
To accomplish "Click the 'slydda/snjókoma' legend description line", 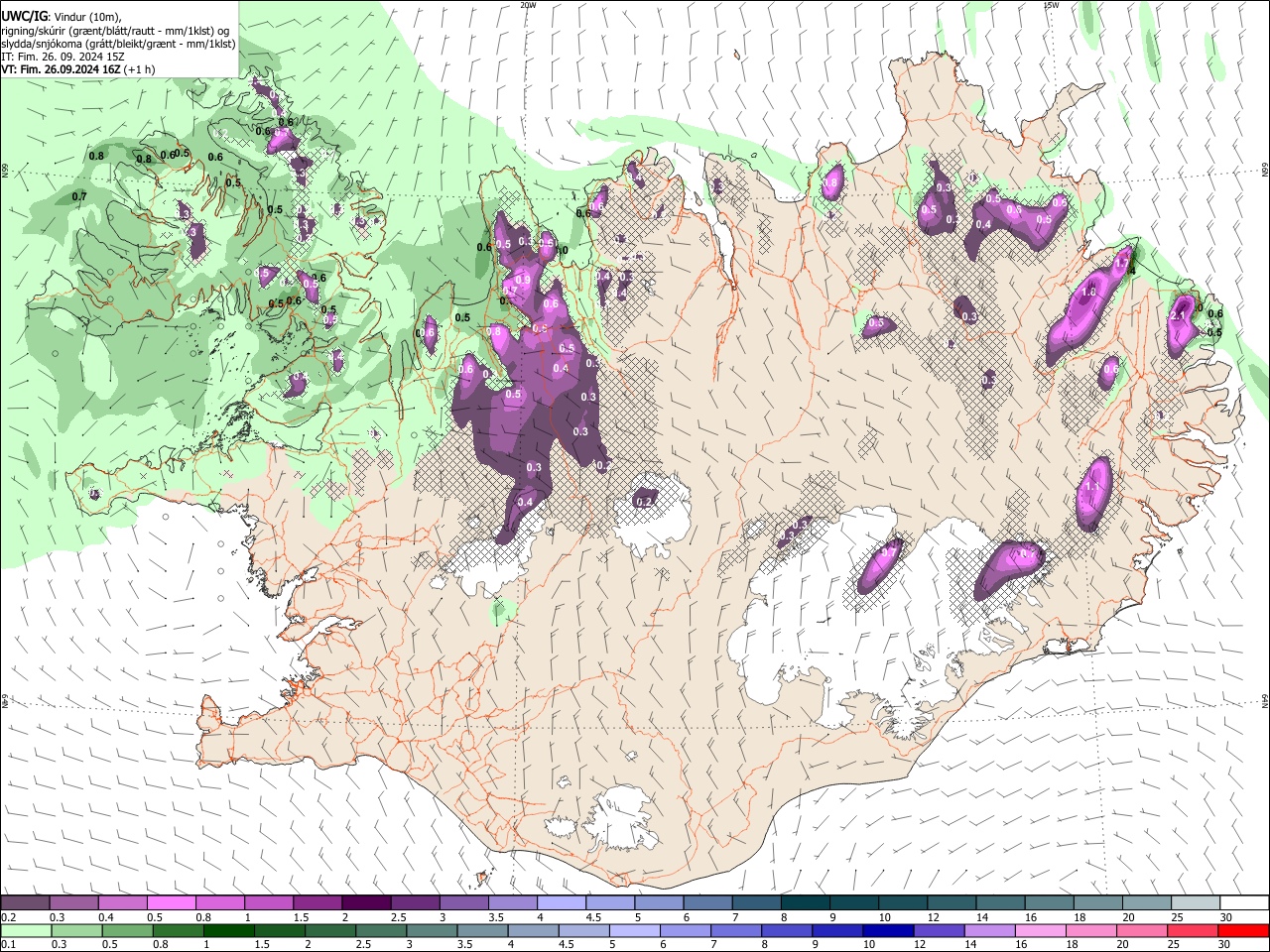I will [118, 44].
